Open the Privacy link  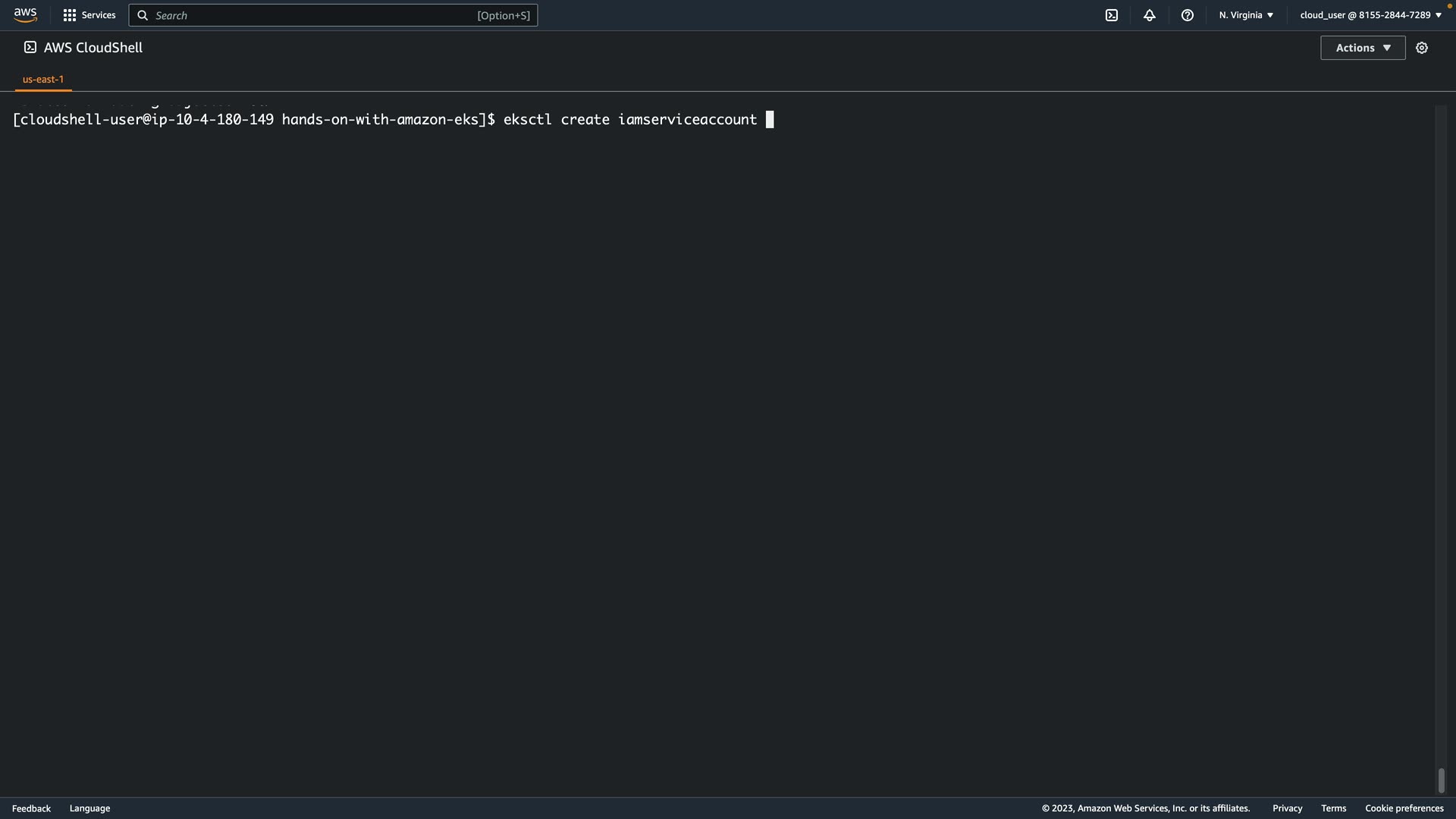[1287, 808]
